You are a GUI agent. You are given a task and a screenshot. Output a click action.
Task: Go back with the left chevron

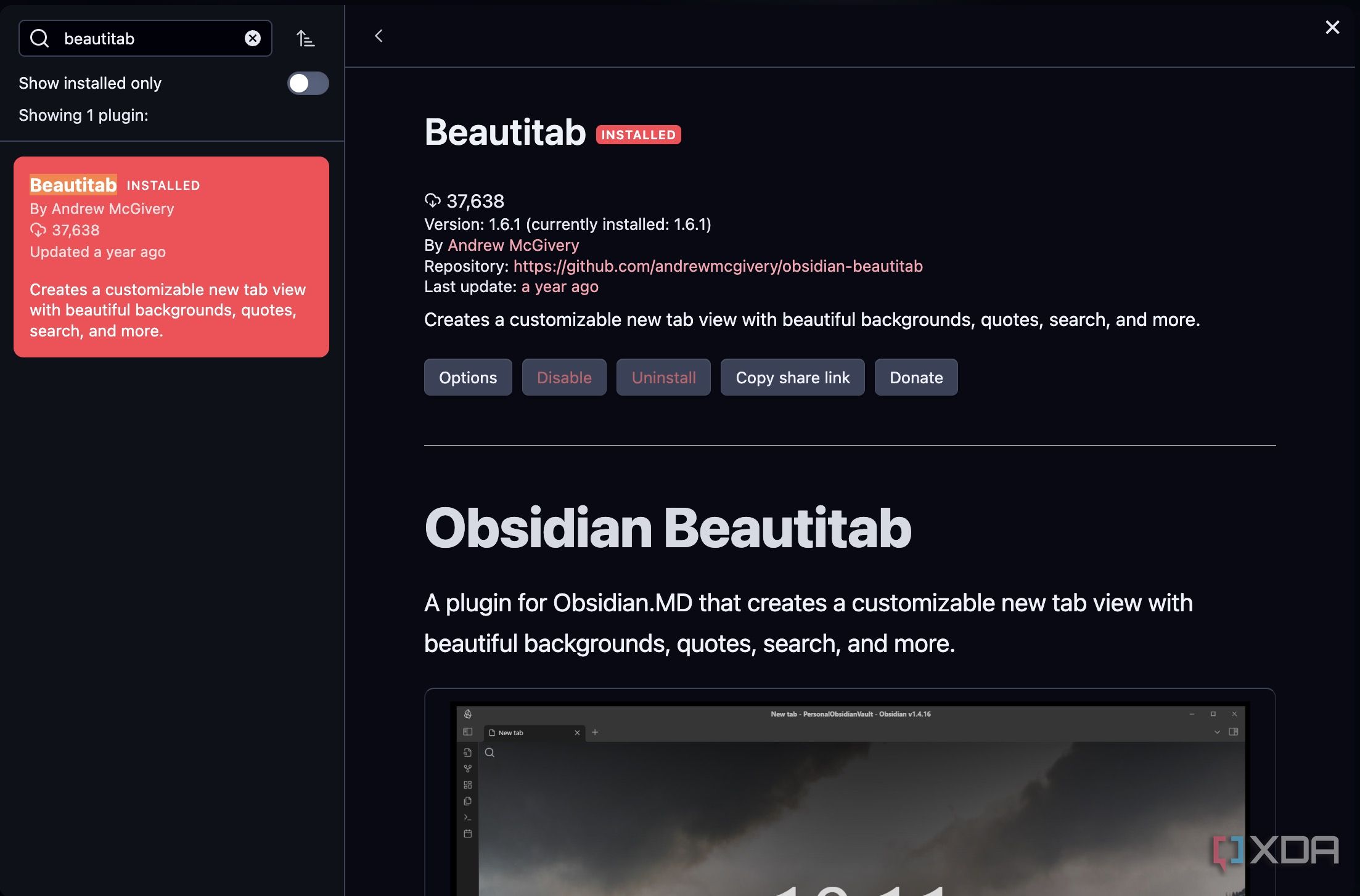click(x=379, y=36)
